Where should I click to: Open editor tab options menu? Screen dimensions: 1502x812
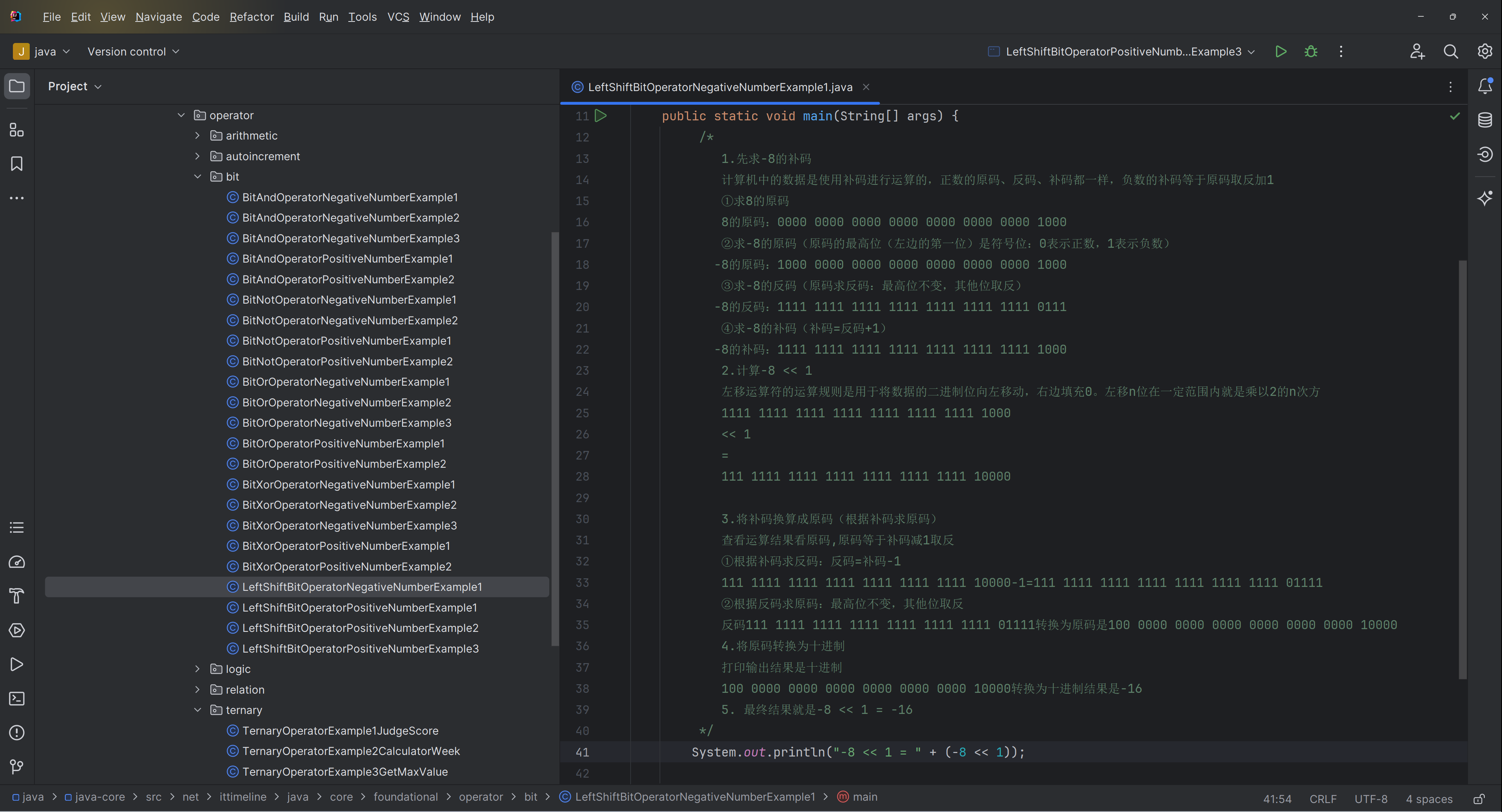pyautogui.click(x=1450, y=87)
